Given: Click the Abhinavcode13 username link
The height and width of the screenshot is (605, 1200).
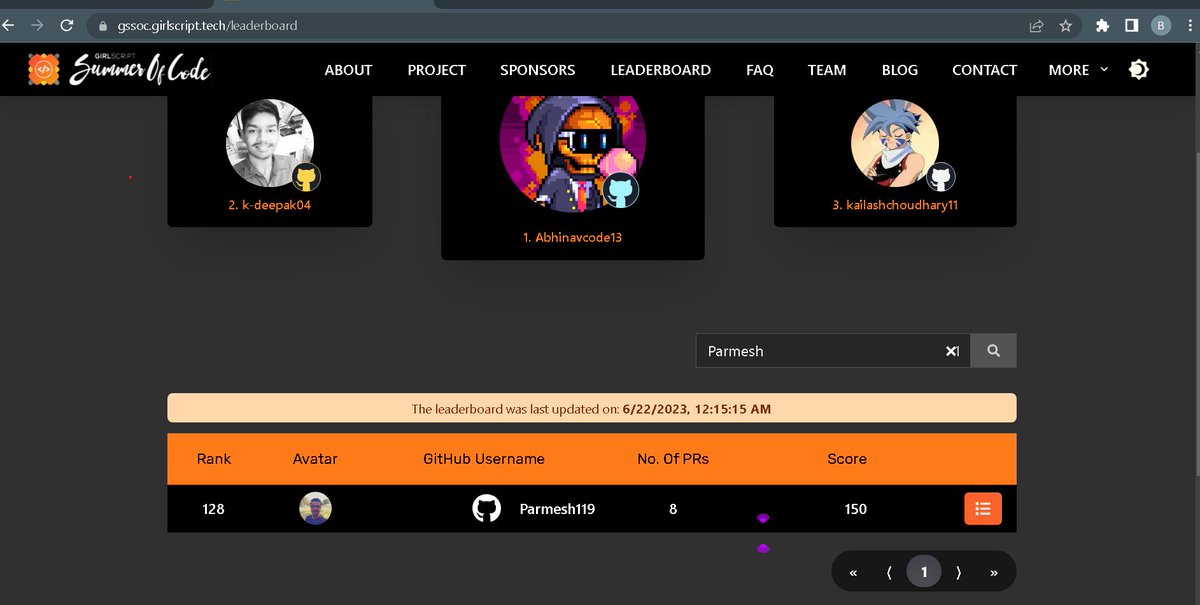Looking at the screenshot, I should tap(573, 238).
